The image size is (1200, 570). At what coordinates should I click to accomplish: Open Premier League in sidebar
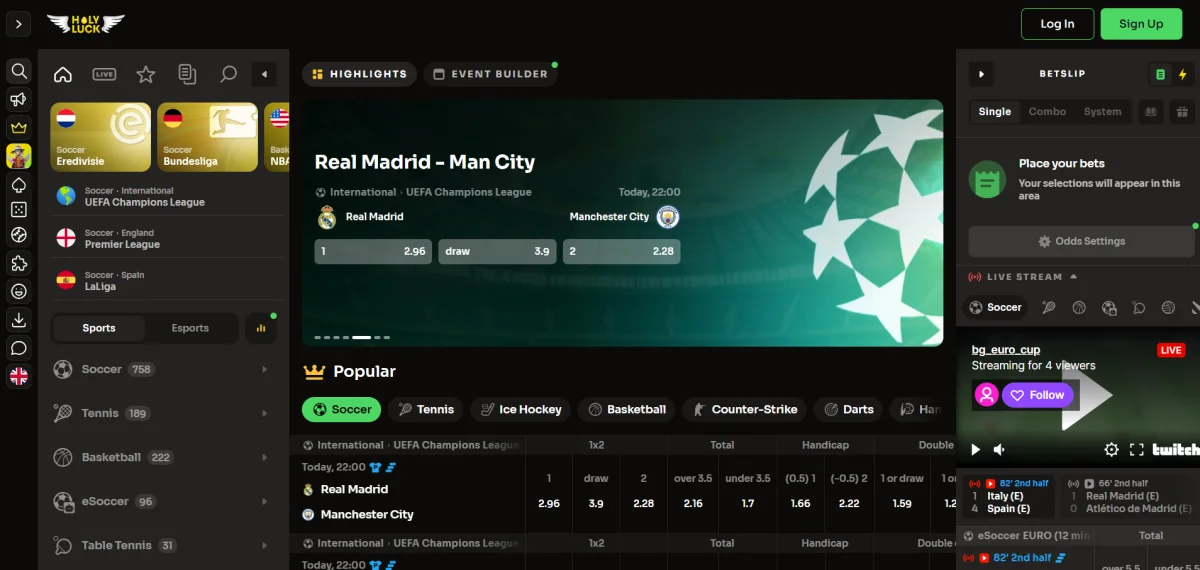click(168, 238)
